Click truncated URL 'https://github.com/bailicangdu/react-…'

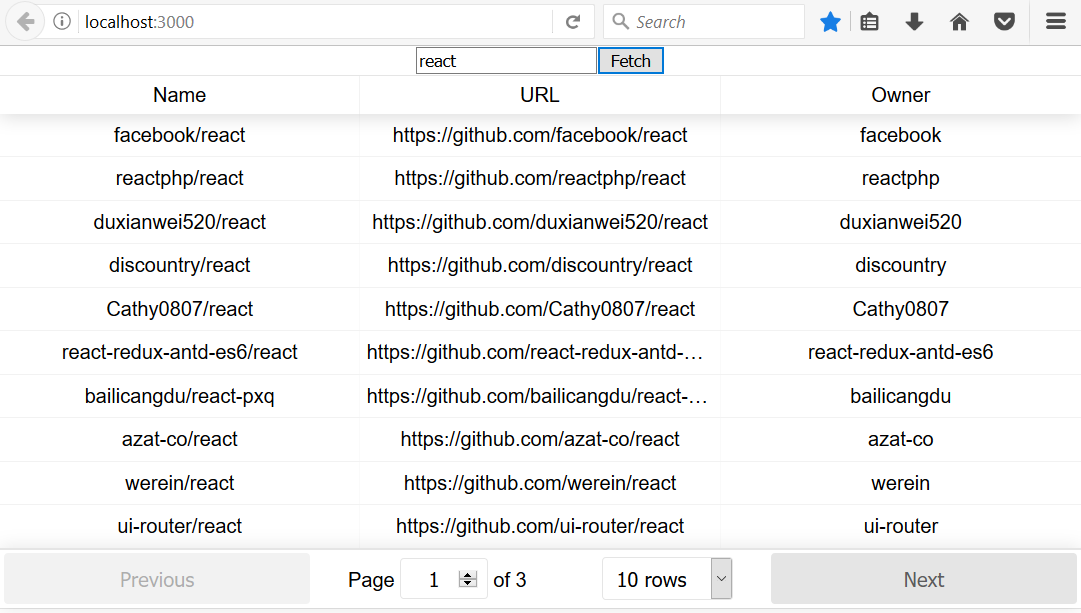(x=537, y=396)
